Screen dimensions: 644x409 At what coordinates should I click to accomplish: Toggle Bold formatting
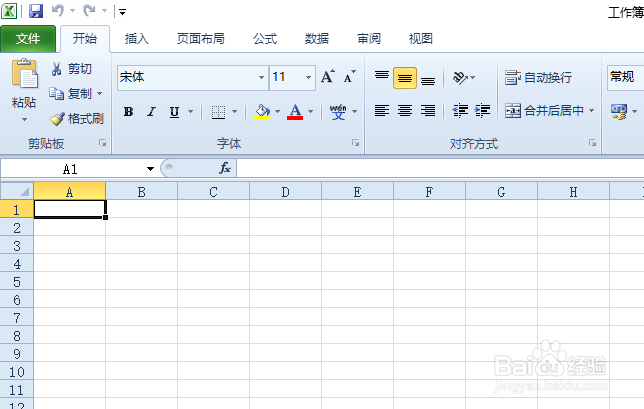(128, 112)
